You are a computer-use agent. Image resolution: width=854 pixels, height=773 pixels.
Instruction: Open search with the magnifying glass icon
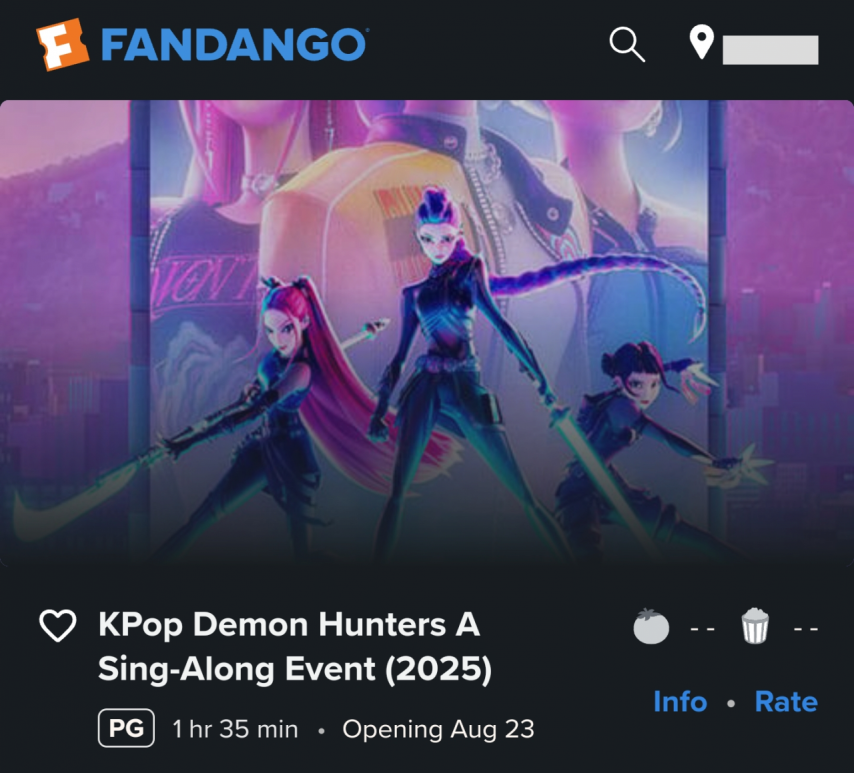627,45
